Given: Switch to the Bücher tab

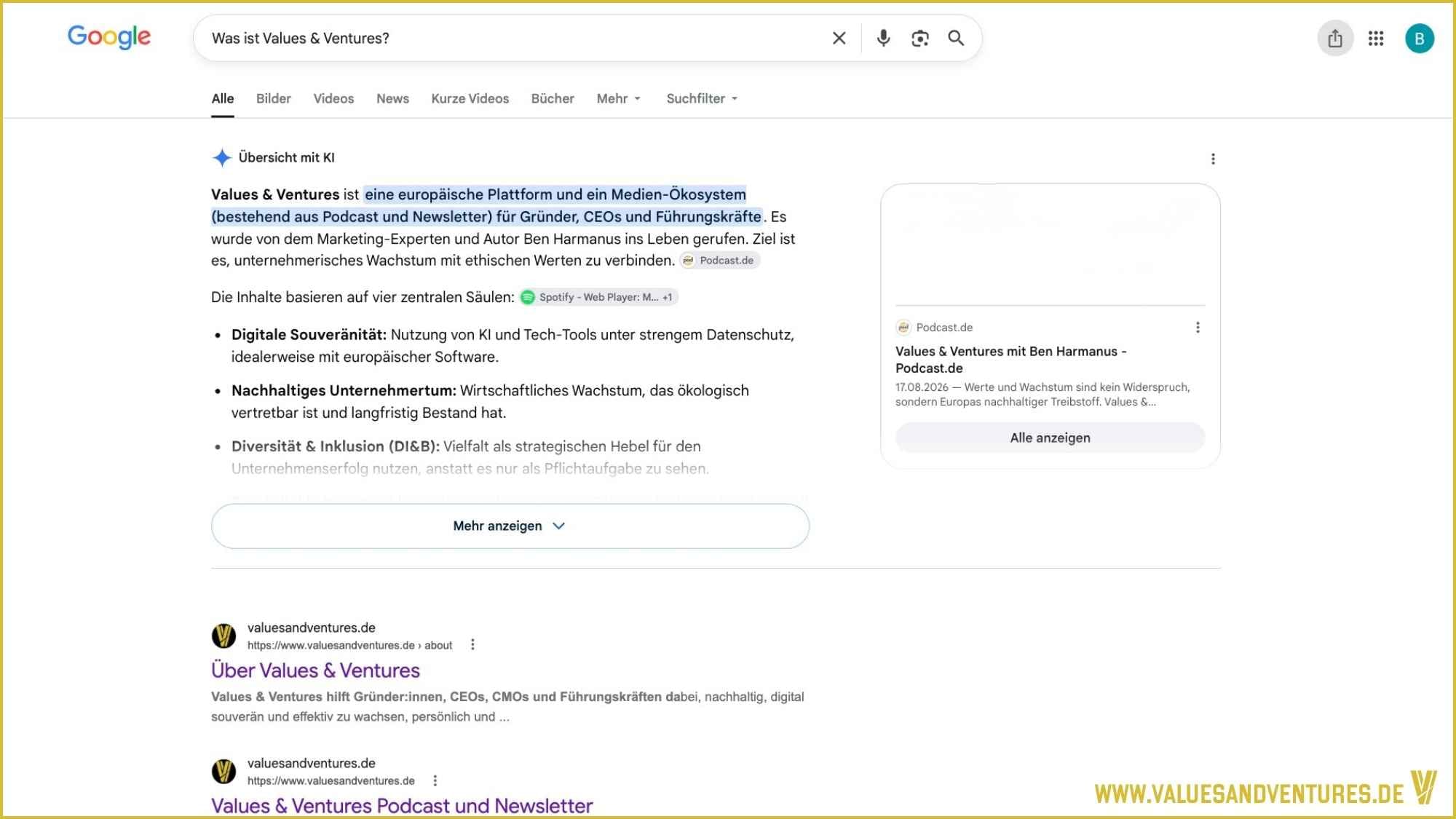Looking at the screenshot, I should click(553, 98).
